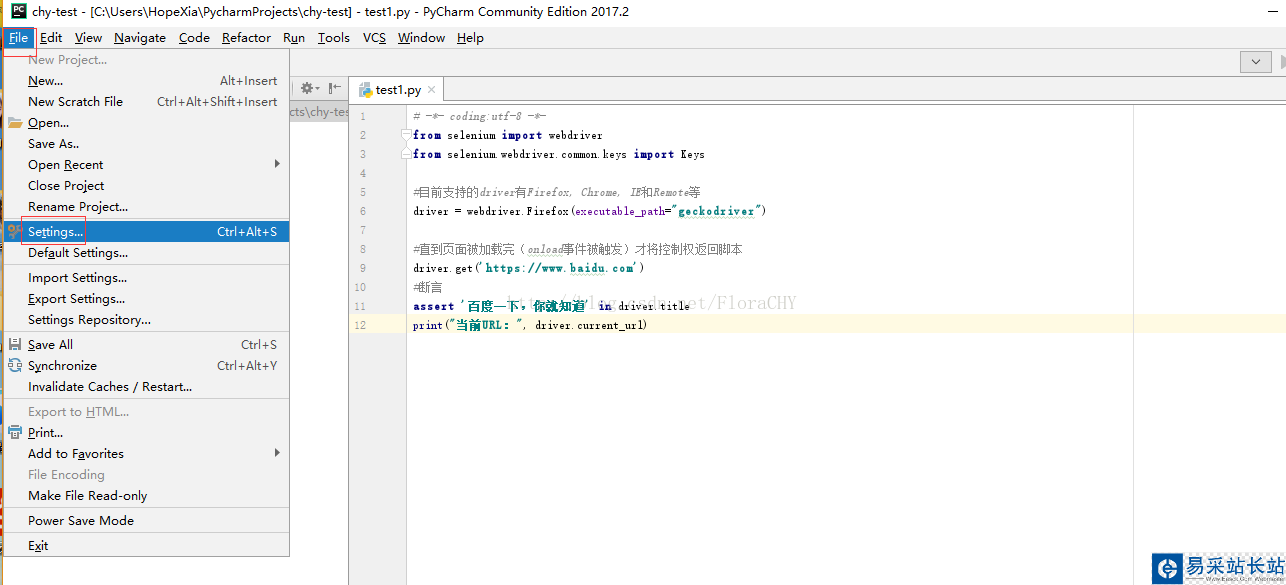Open the Window menu
This screenshot has width=1286, height=585.
[421, 38]
